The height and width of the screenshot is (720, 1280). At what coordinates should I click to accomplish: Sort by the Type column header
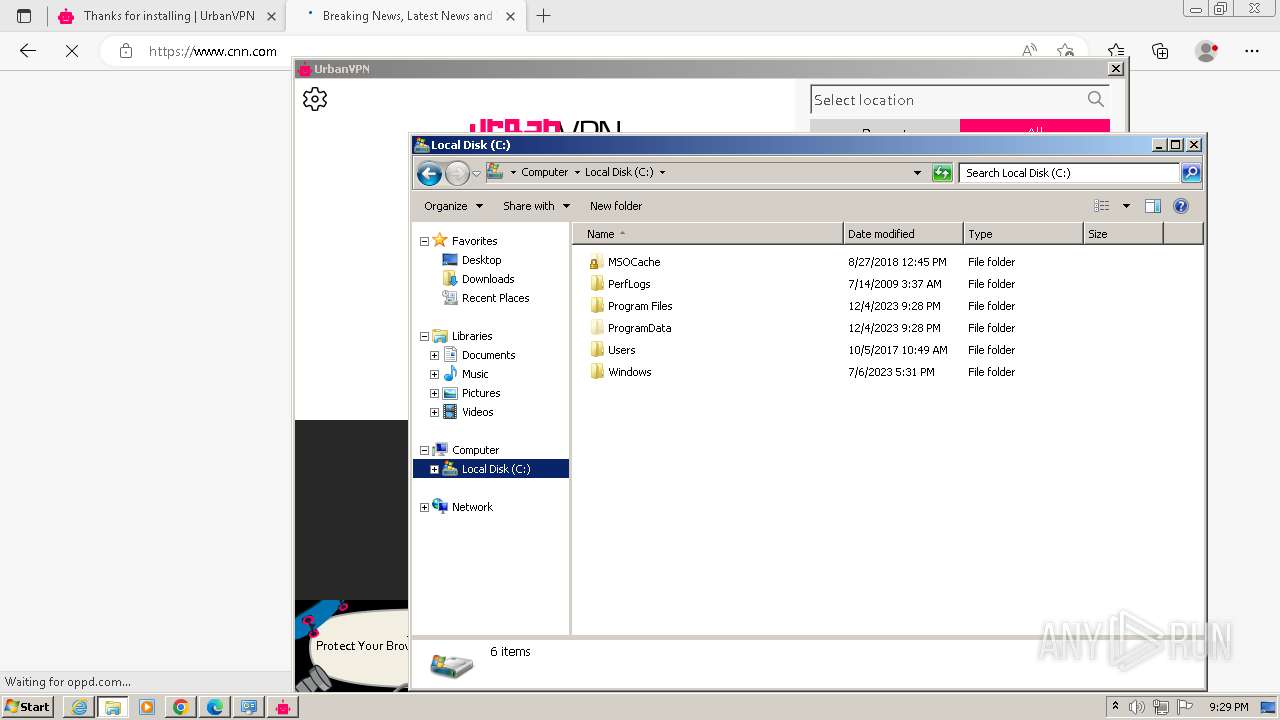(x=1023, y=234)
